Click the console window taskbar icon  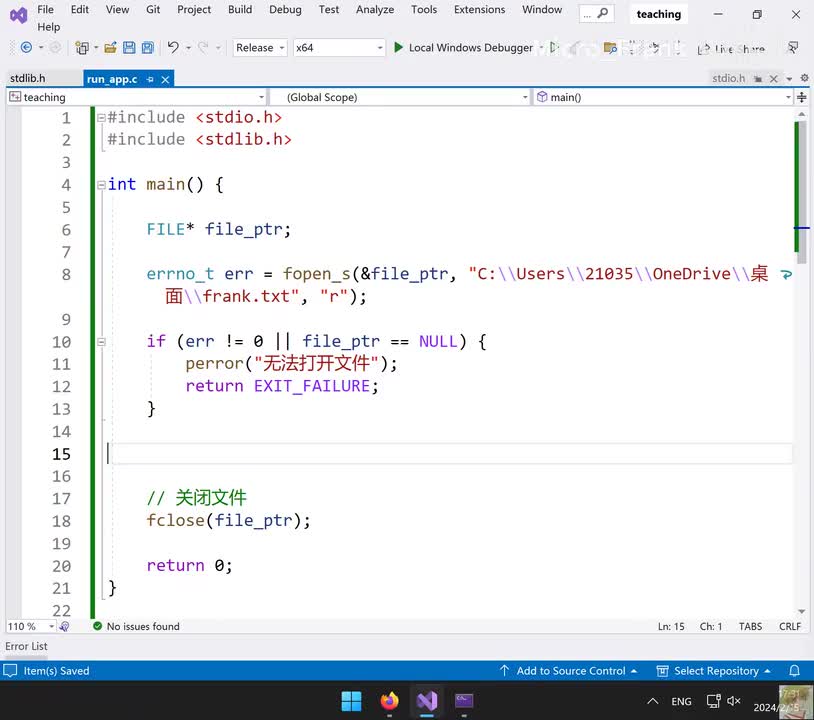pyautogui.click(x=464, y=701)
